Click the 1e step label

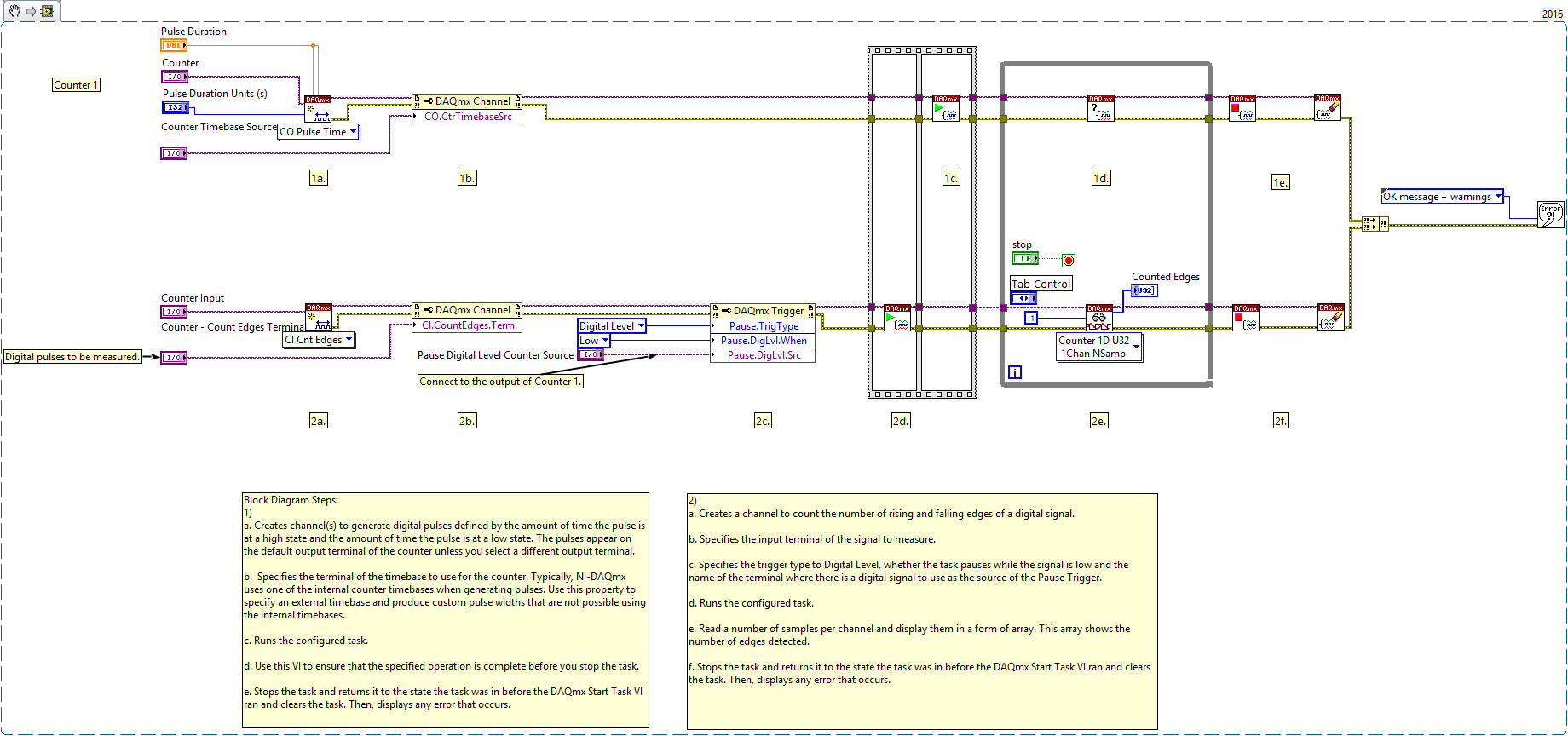click(1280, 182)
